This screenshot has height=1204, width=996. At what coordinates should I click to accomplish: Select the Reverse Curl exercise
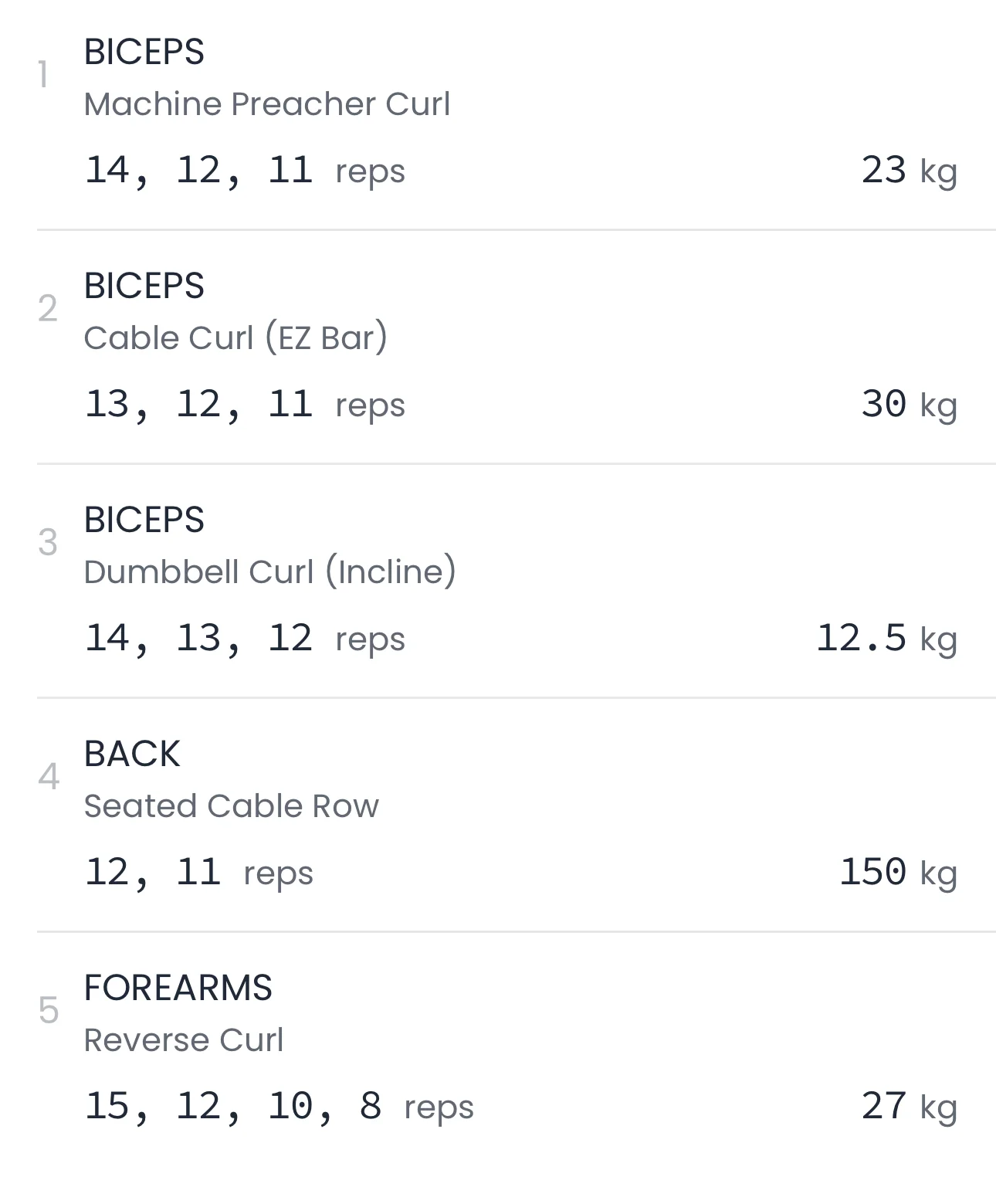183,1040
